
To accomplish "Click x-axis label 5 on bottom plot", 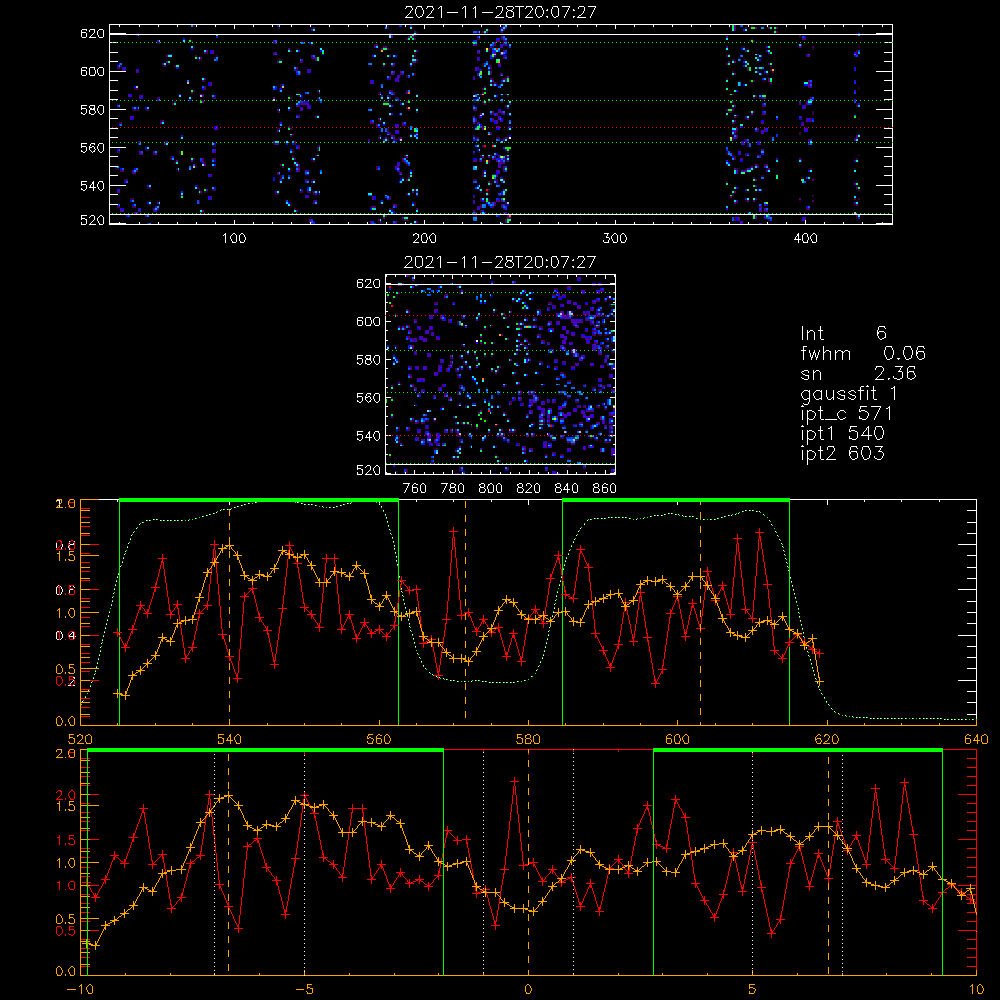I will coord(753,990).
